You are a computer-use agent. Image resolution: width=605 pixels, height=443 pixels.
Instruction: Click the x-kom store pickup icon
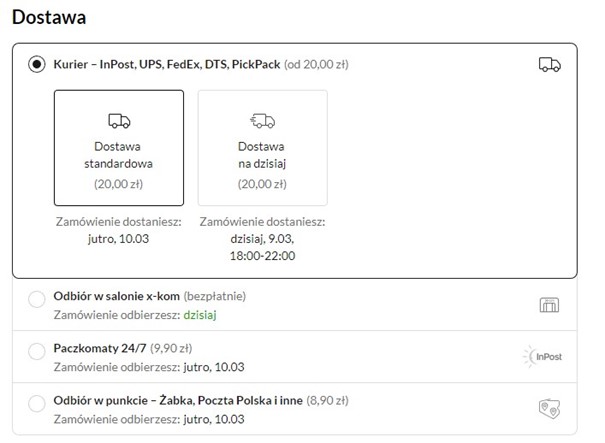548,305
